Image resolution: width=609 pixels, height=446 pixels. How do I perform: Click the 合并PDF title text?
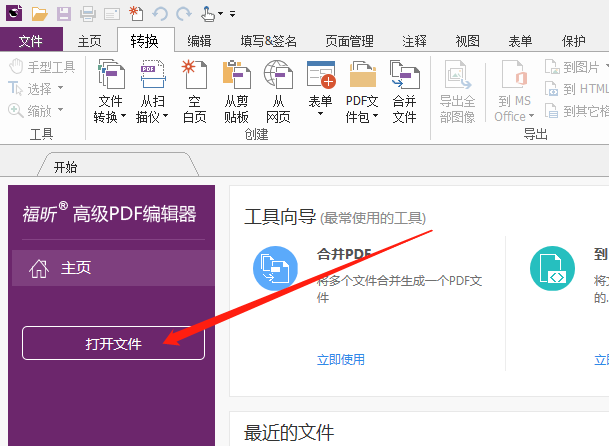click(344, 254)
